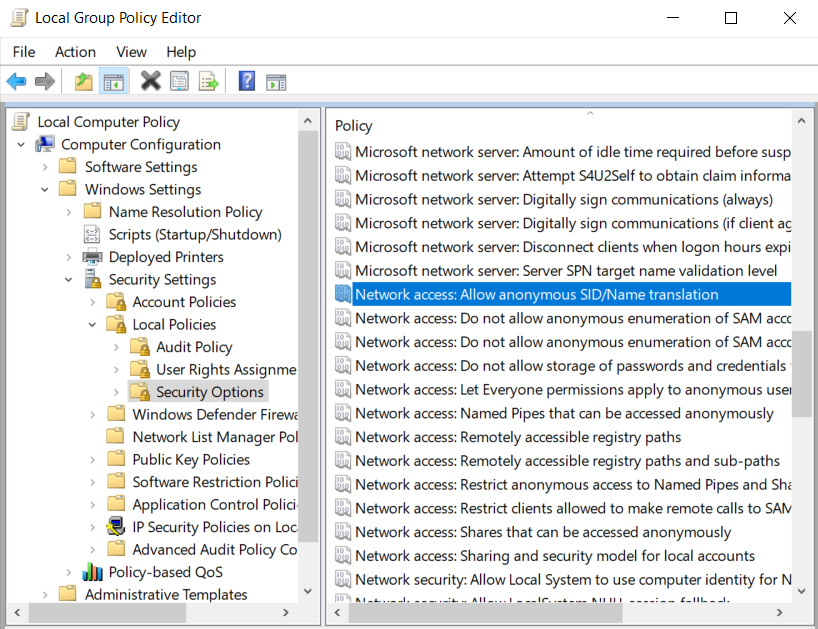Viewport: 818px width, 629px height.
Task: Click the Export List toolbar icon
Action: click(208, 80)
